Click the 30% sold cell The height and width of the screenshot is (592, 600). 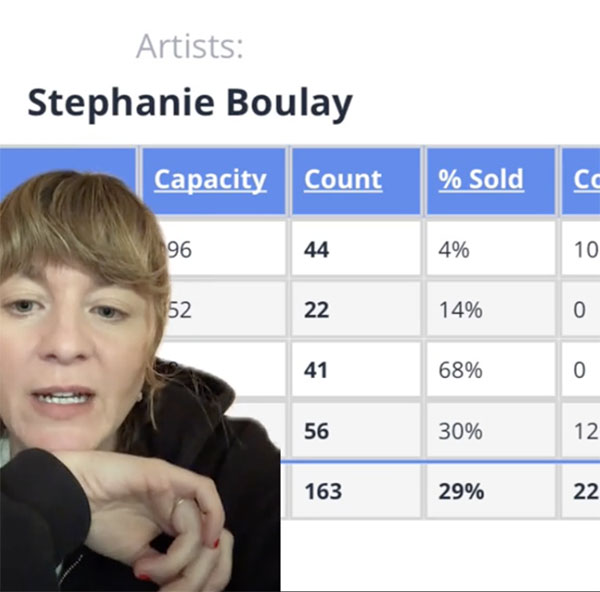pos(491,430)
